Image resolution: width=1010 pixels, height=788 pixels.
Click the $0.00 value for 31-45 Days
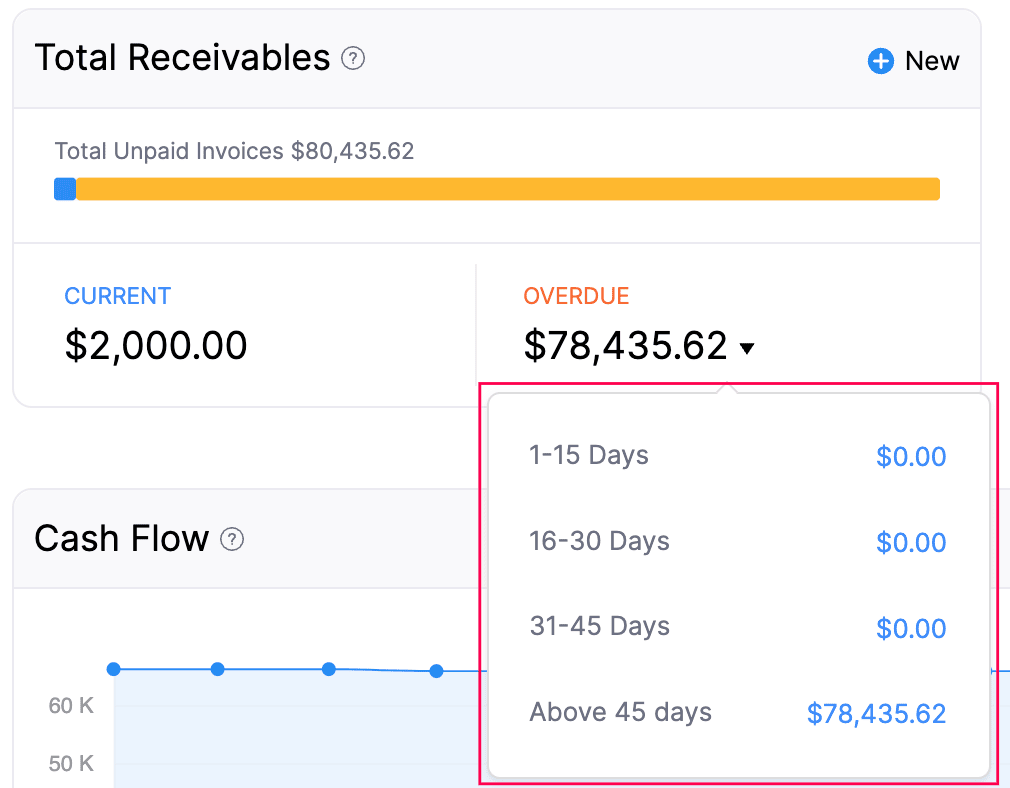[911, 628]
